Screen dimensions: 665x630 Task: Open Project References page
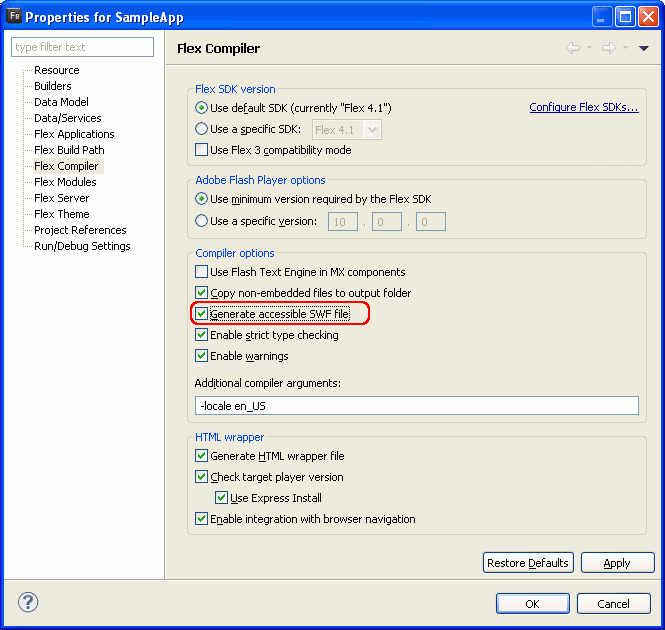coord(80,230)
